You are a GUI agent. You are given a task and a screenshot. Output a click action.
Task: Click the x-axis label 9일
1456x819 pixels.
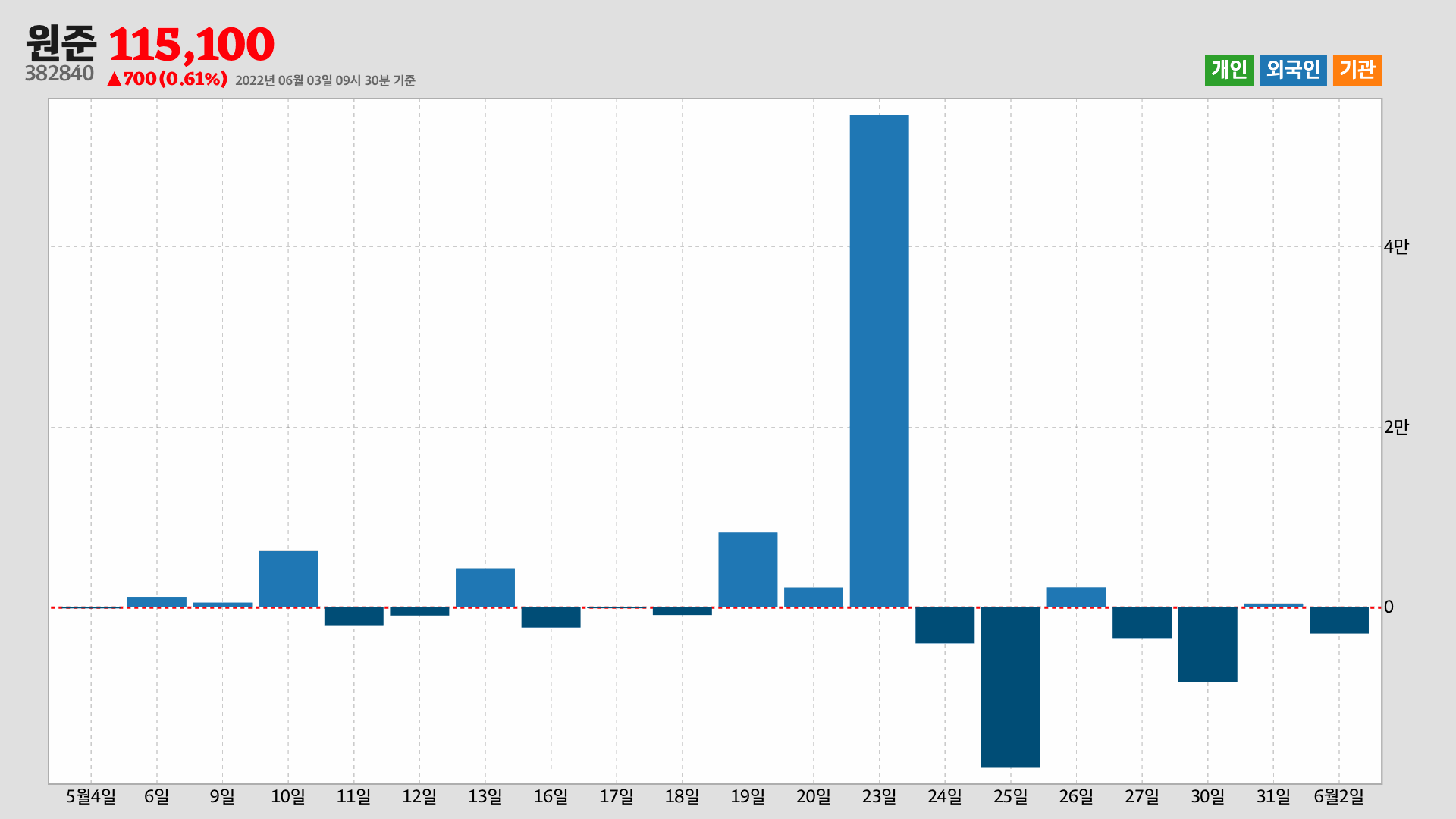[x=222, y=796]
